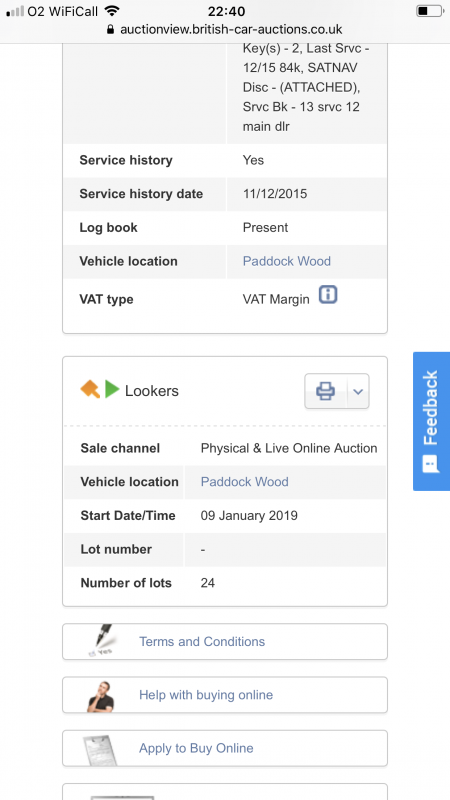Open Paddock Wood link under VAT table

click(287, 261)
